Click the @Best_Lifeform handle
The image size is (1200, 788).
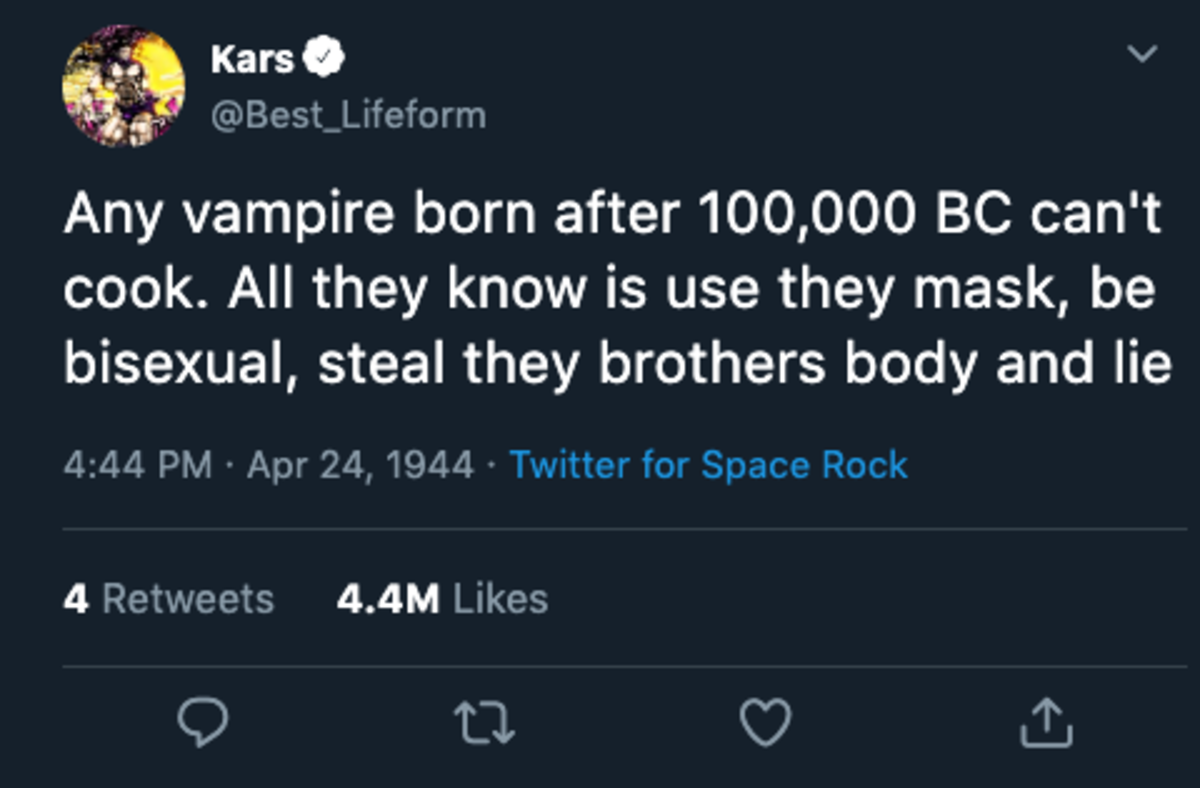[x=347, y=115]
